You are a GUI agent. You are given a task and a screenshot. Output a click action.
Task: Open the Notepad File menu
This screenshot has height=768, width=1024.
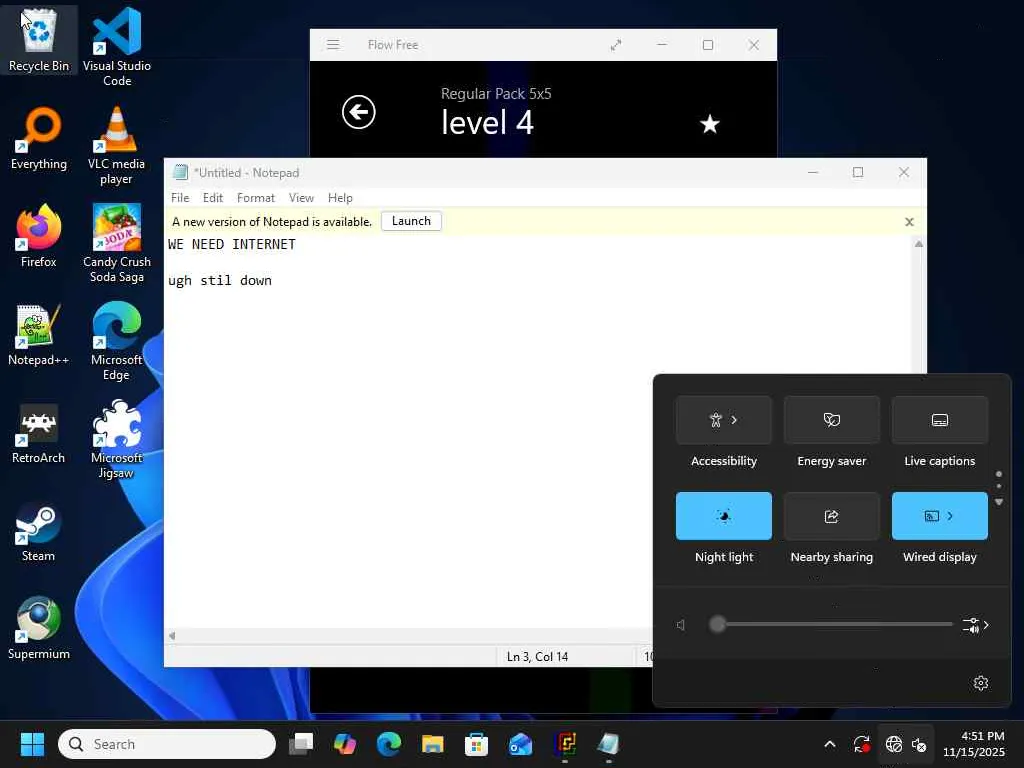tap(180, 198)
